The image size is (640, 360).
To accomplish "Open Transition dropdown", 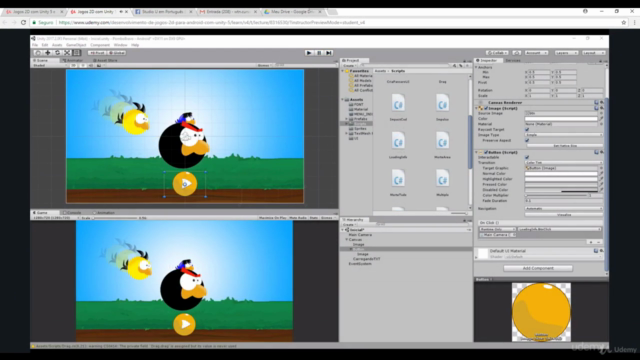I will [563, 162].
